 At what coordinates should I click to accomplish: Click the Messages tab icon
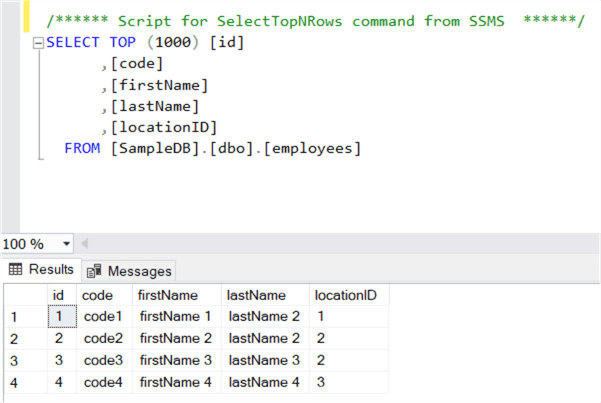95,270
